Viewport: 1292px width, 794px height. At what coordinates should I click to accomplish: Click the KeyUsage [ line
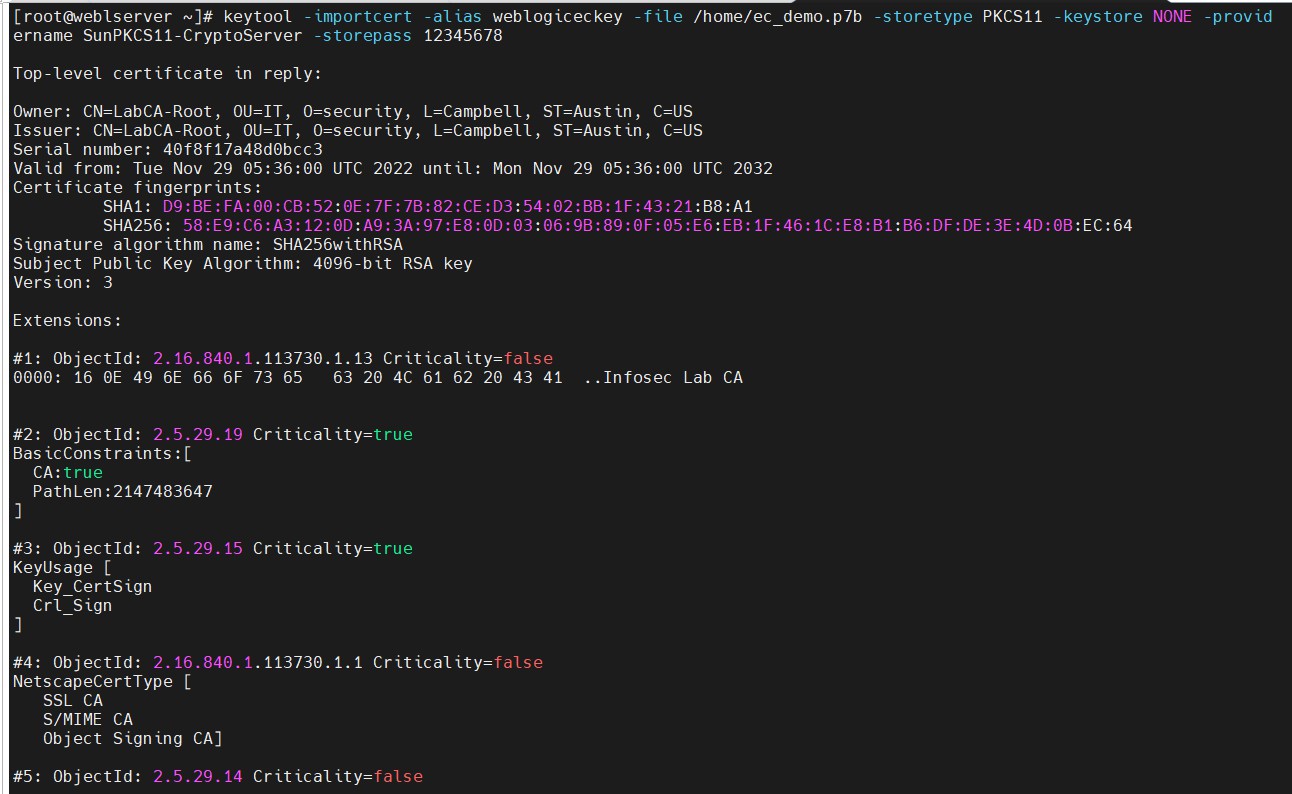[62, 568]
